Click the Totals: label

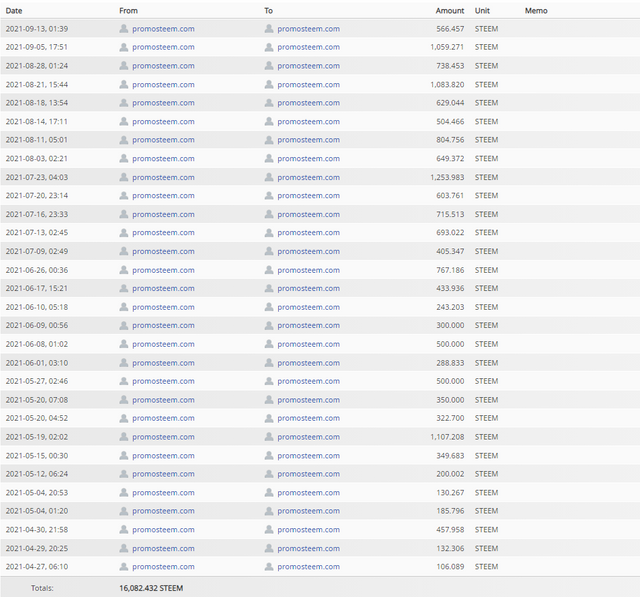[x=42, y=588]
